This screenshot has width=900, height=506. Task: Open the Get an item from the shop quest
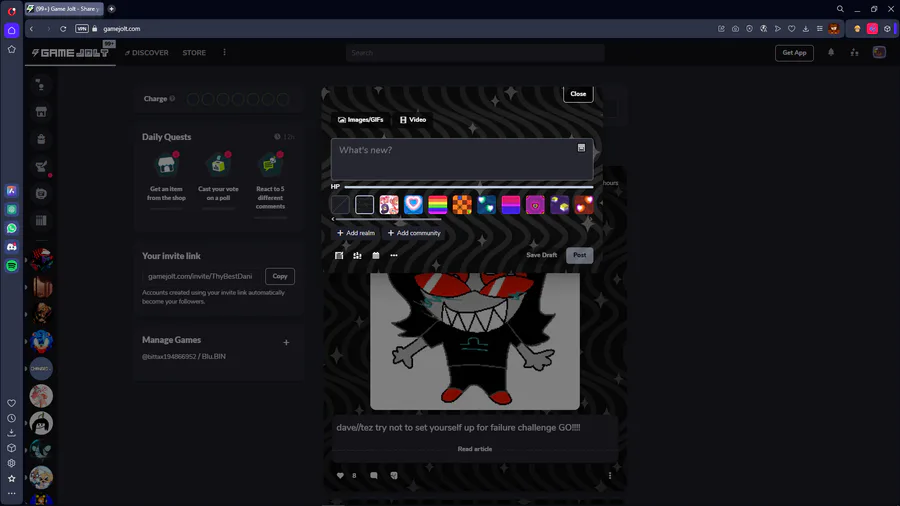click(166, 177)
